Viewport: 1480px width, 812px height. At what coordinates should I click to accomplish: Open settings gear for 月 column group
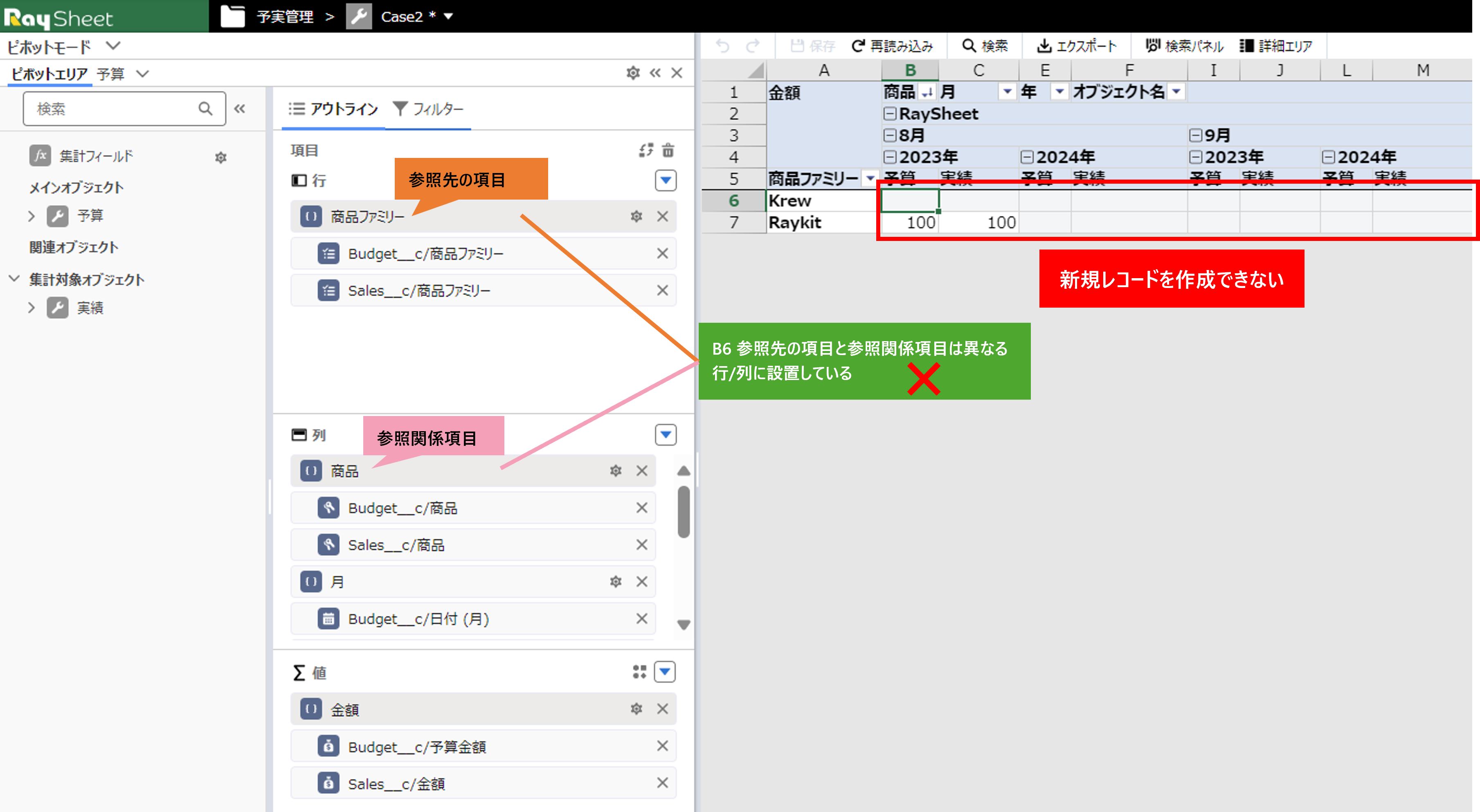click(615, 582)
